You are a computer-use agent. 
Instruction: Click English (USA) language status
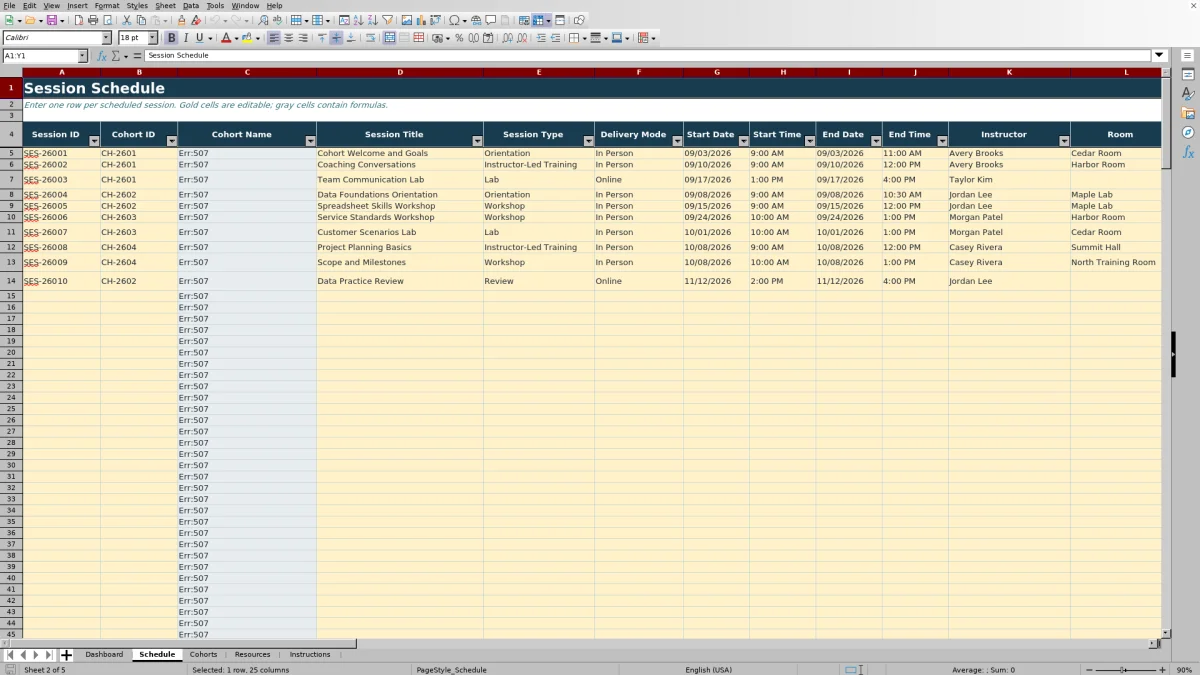(x=708, y=670)
